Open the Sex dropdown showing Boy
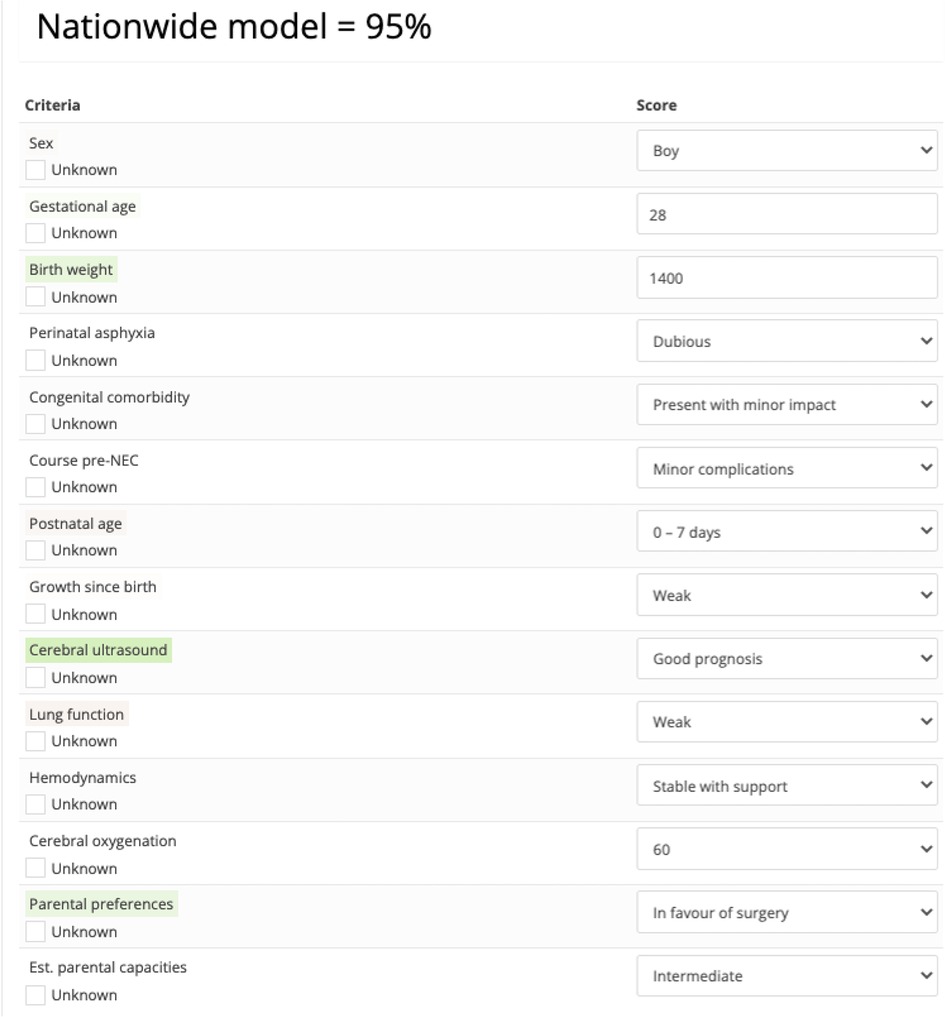 (787, 150)
